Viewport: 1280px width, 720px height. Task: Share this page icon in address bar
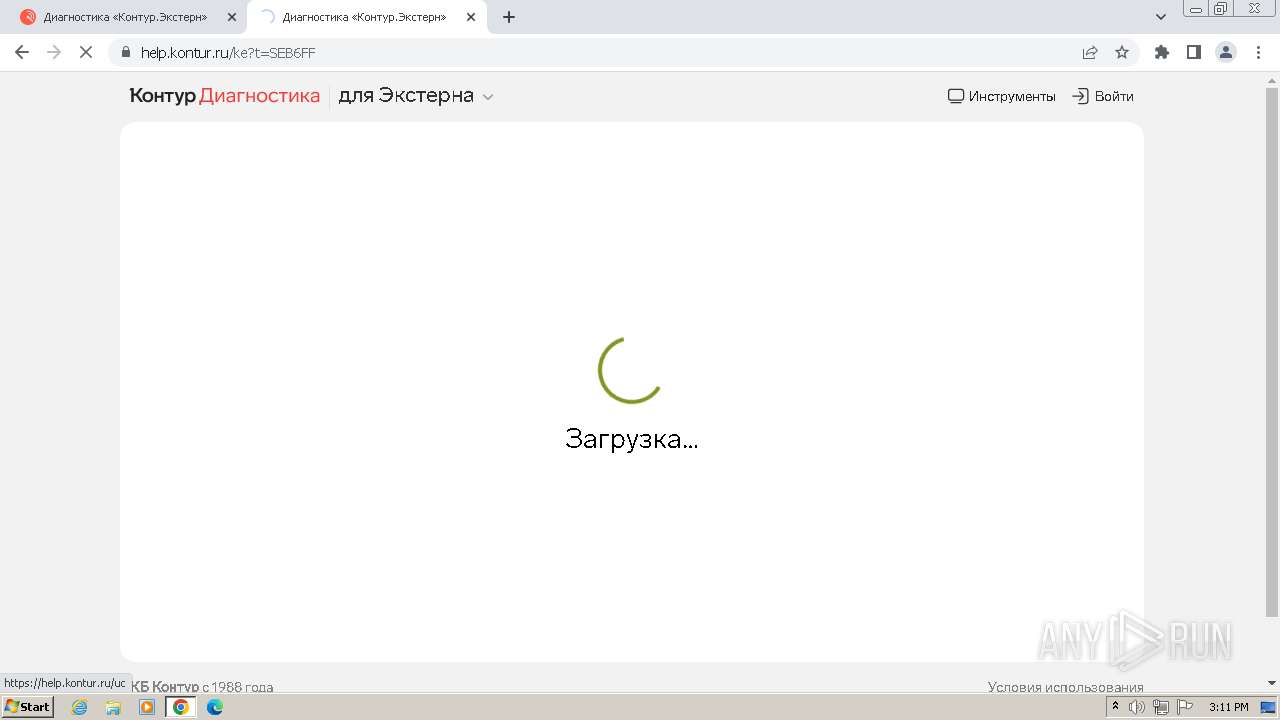[x=1090, y=52]
